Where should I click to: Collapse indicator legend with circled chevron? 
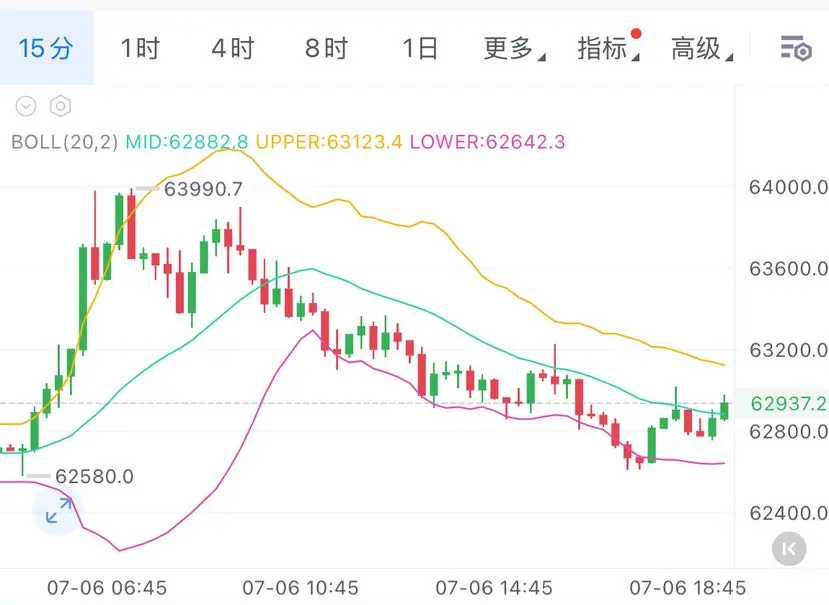coord(26,106)
